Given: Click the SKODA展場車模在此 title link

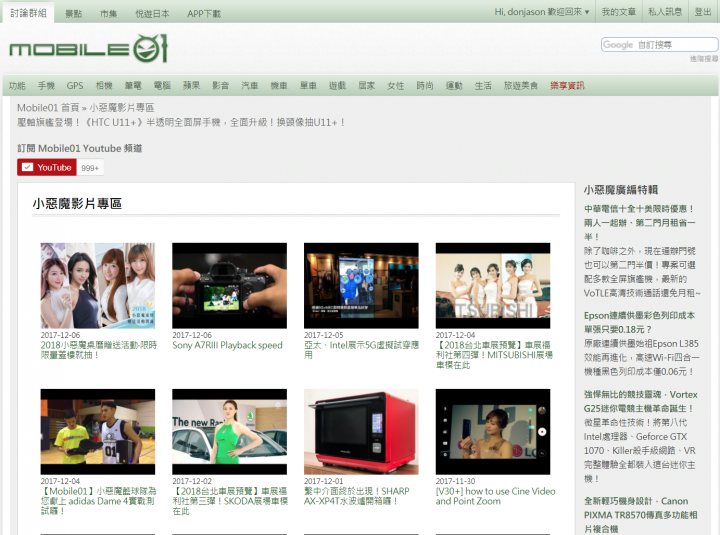Looking at the screenshot, I should [230, 501].
